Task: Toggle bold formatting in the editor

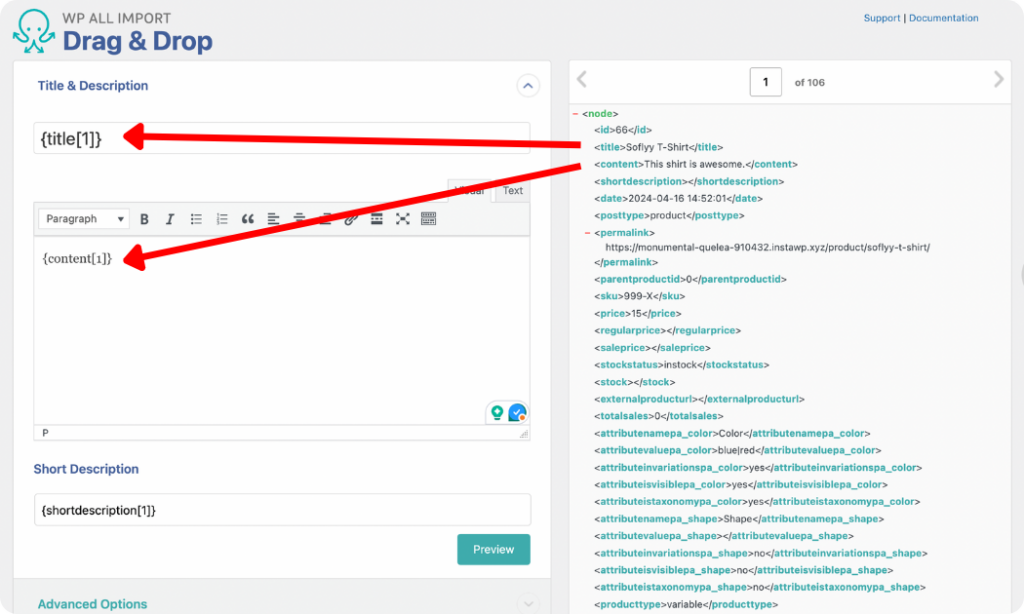Action: (144, 219)
